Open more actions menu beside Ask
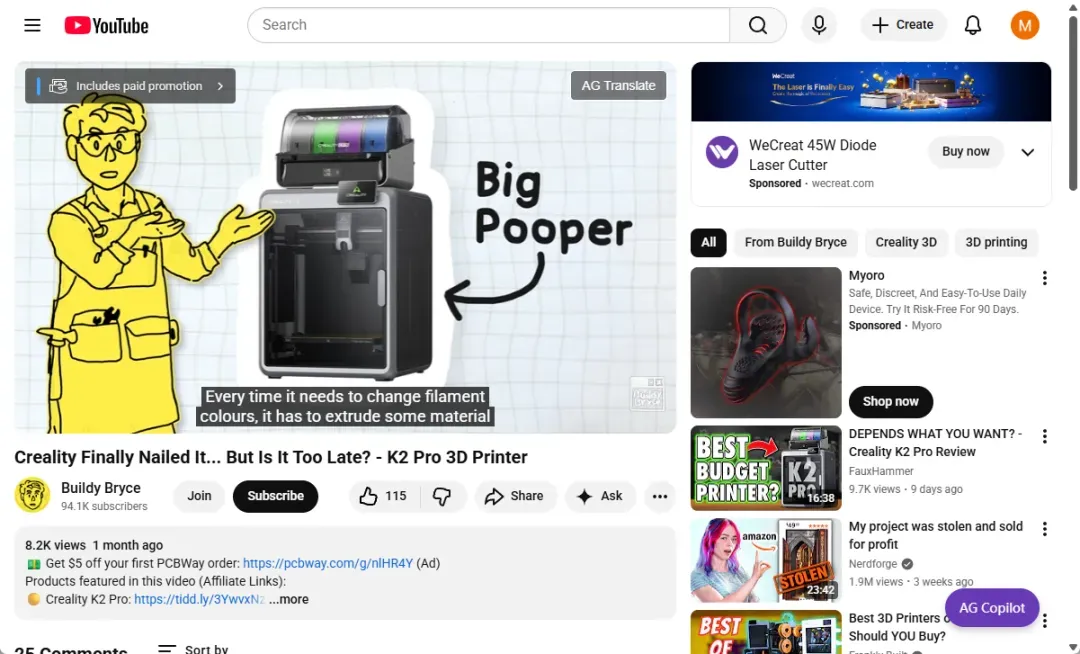Image resolution: width=1080 pixels, height=654 pixels. click(x=660, y=496)
